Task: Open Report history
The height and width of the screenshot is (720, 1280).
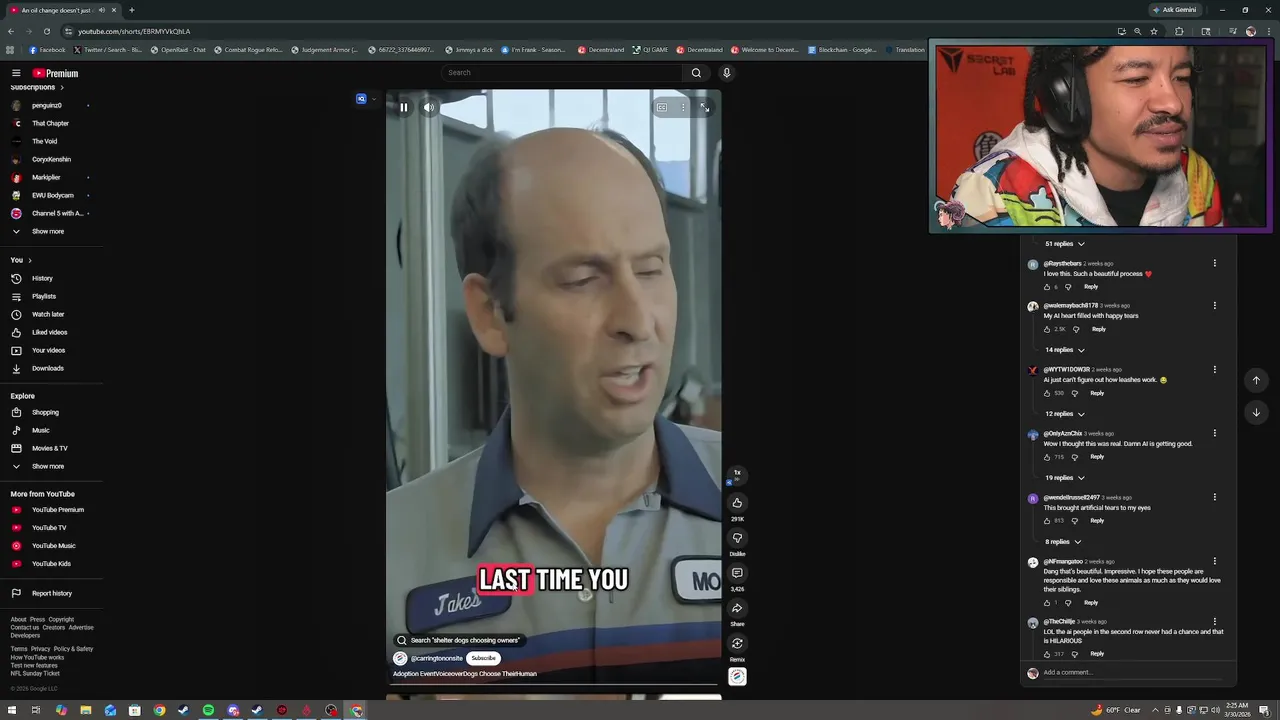Action: [51, 593]
